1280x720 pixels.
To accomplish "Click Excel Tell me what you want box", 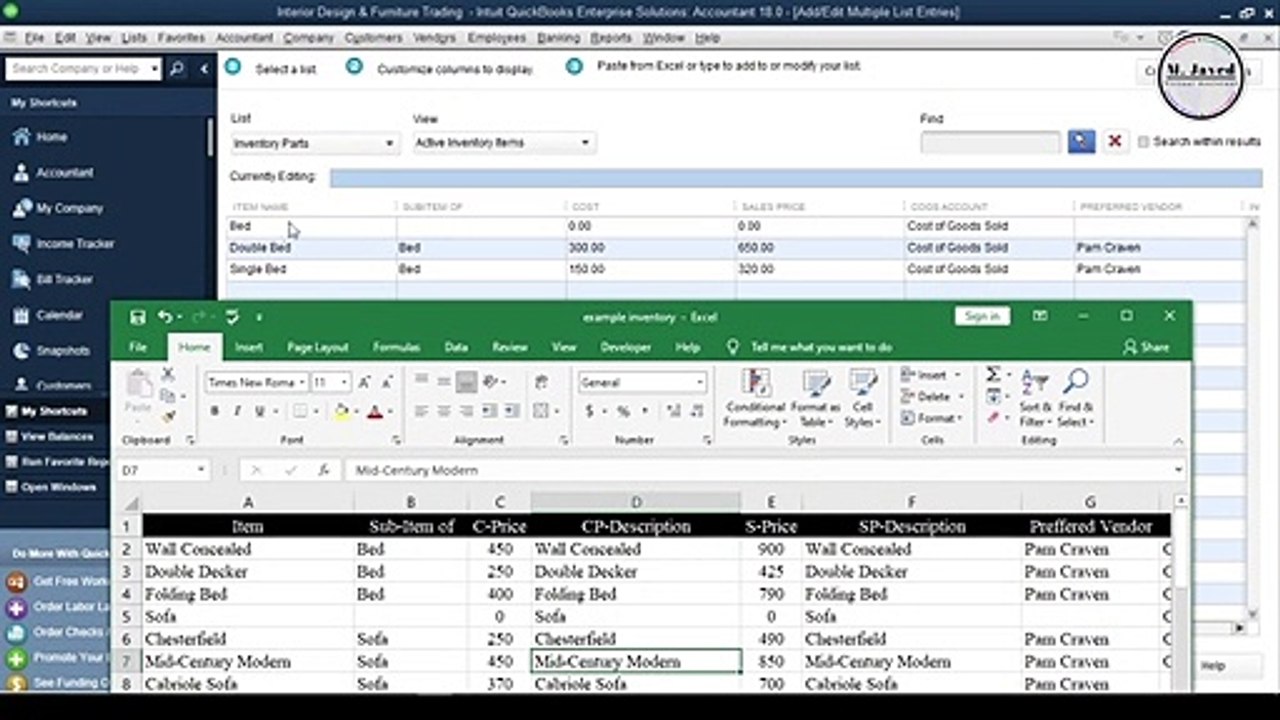I will pos(821,347).
